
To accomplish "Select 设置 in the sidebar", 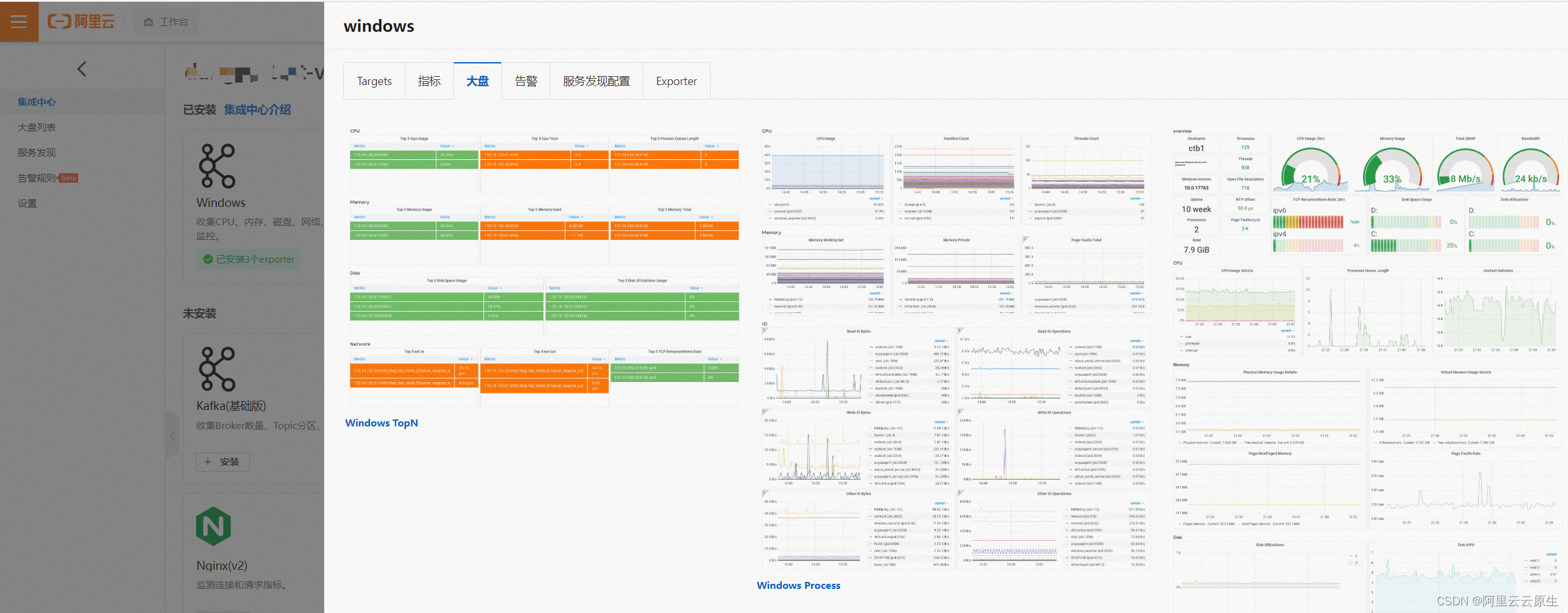I will pos(27,203).
